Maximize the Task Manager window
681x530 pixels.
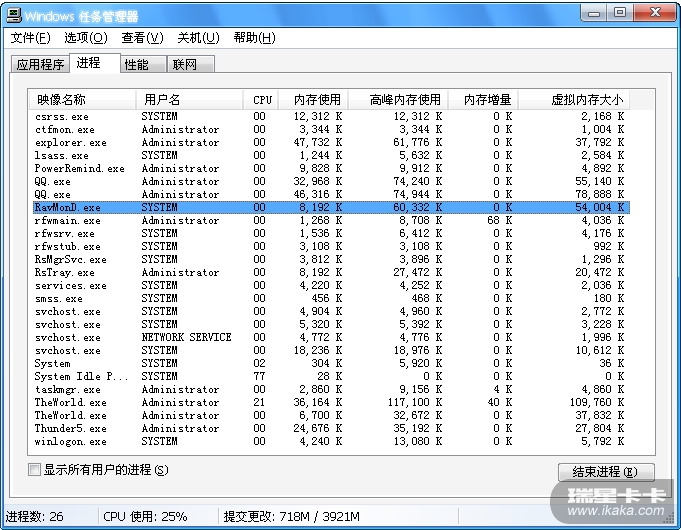pyautogui.click(x=620, y=13)
